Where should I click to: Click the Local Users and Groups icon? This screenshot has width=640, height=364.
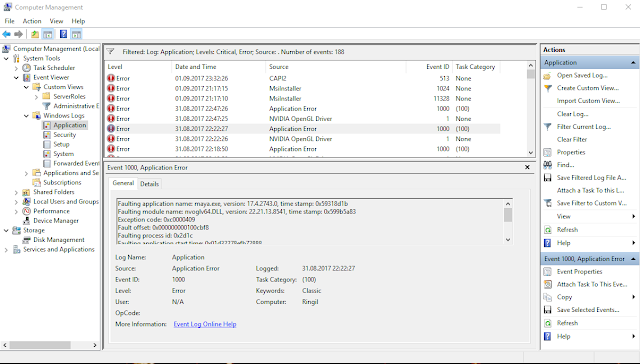coord(27,202)
